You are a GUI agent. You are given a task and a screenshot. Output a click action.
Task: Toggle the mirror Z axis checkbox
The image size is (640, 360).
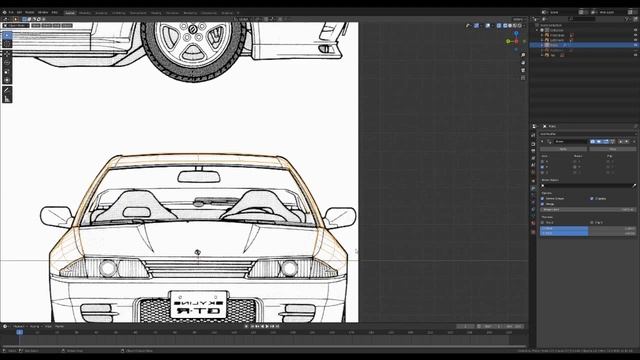[542, 172]
